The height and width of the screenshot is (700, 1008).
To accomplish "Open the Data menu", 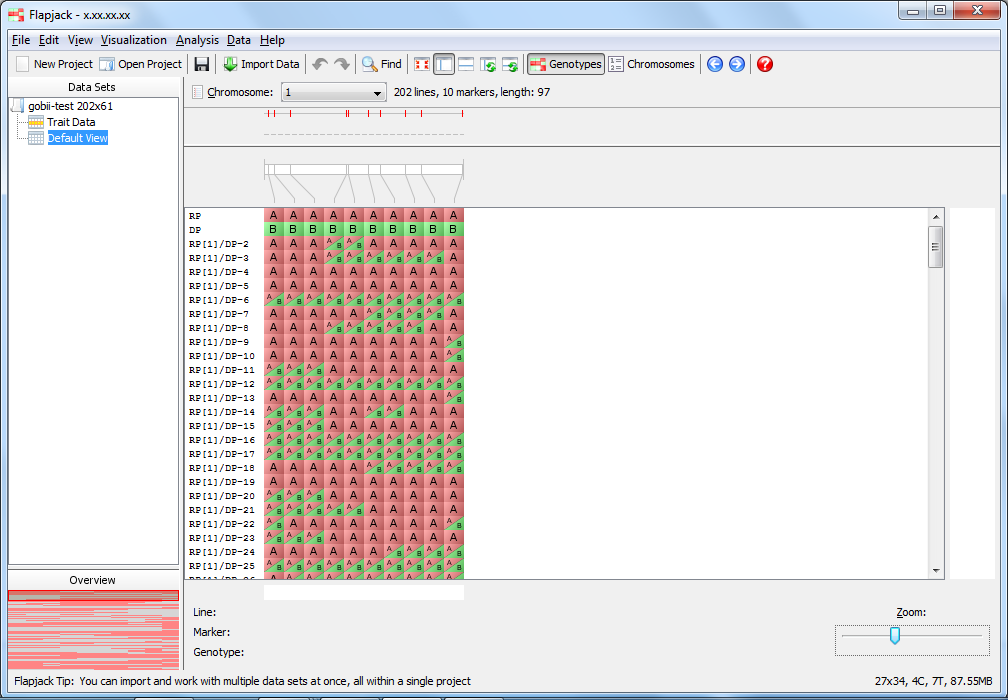I will tap(238, 40).
